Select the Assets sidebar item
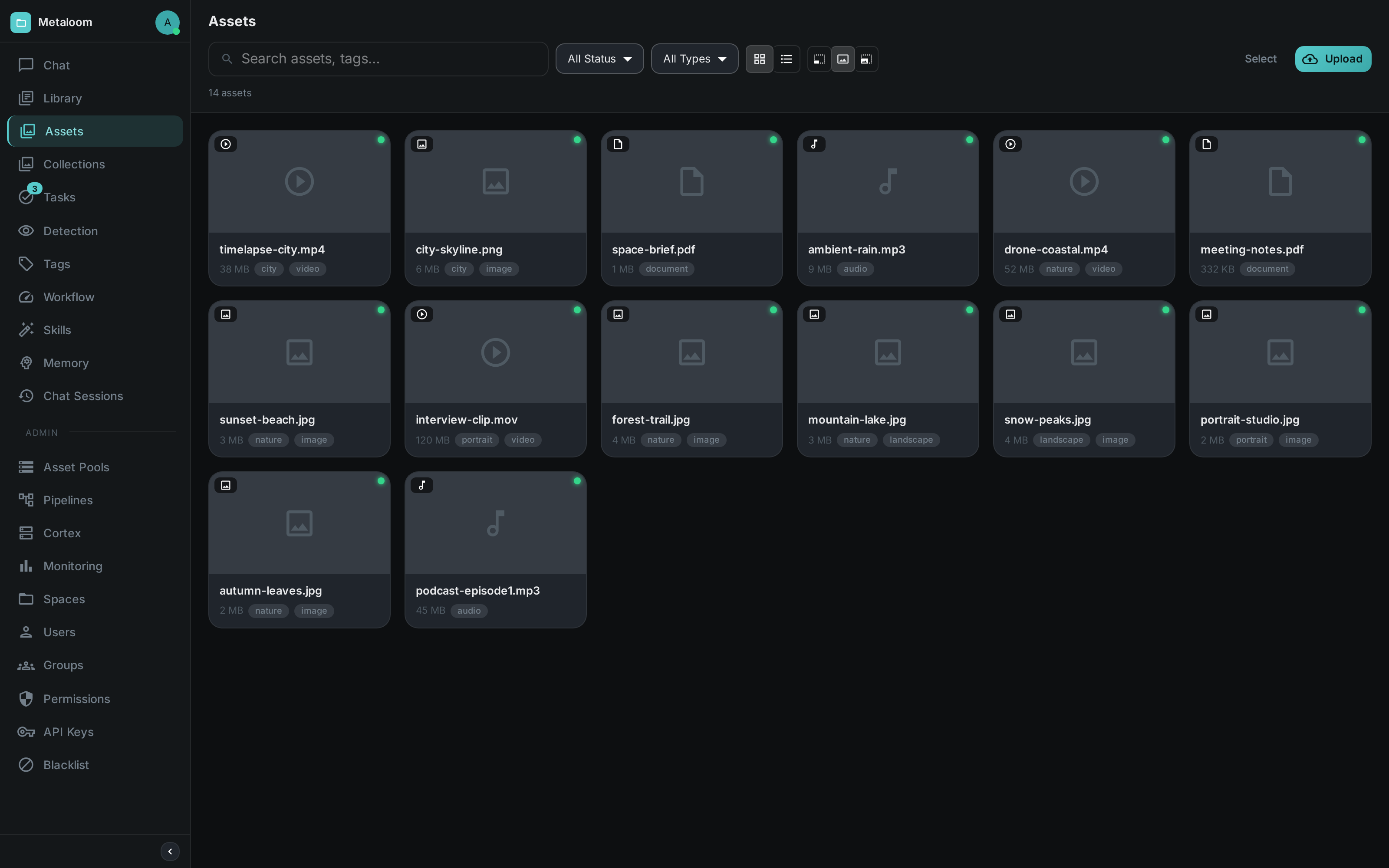 [x=95, y=131]
